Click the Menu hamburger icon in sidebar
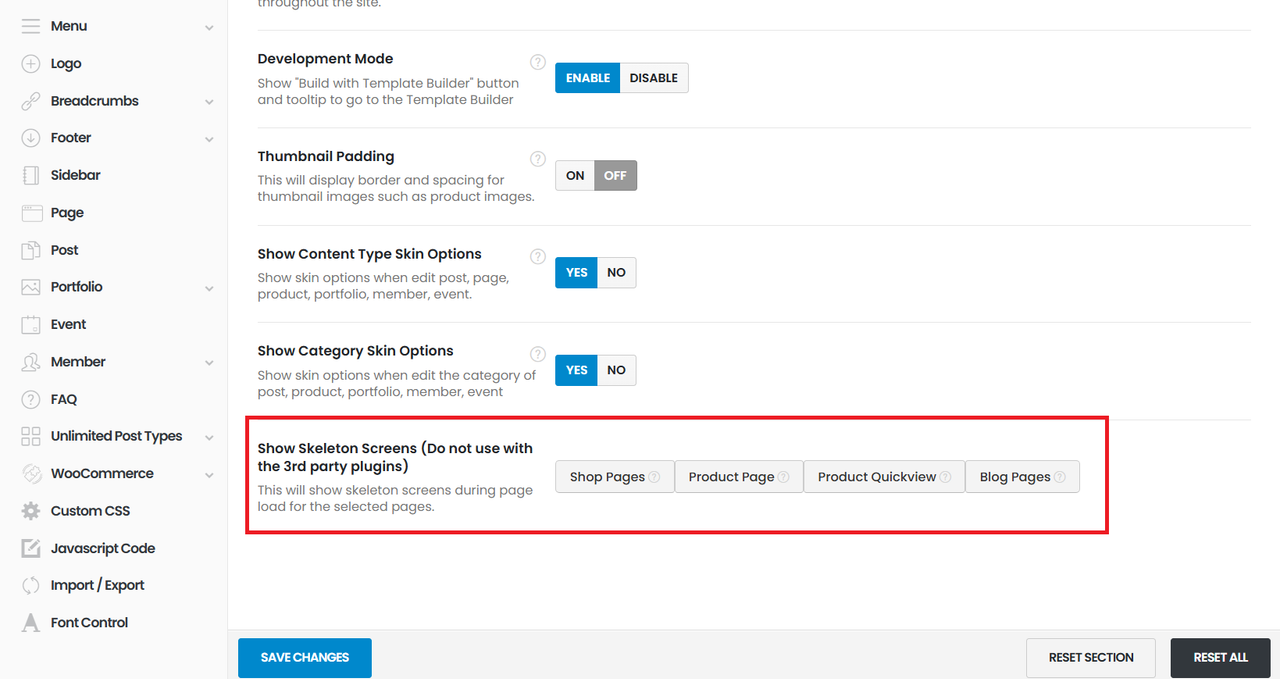This screenshot has width=1280, height=679. pos(31,26)
